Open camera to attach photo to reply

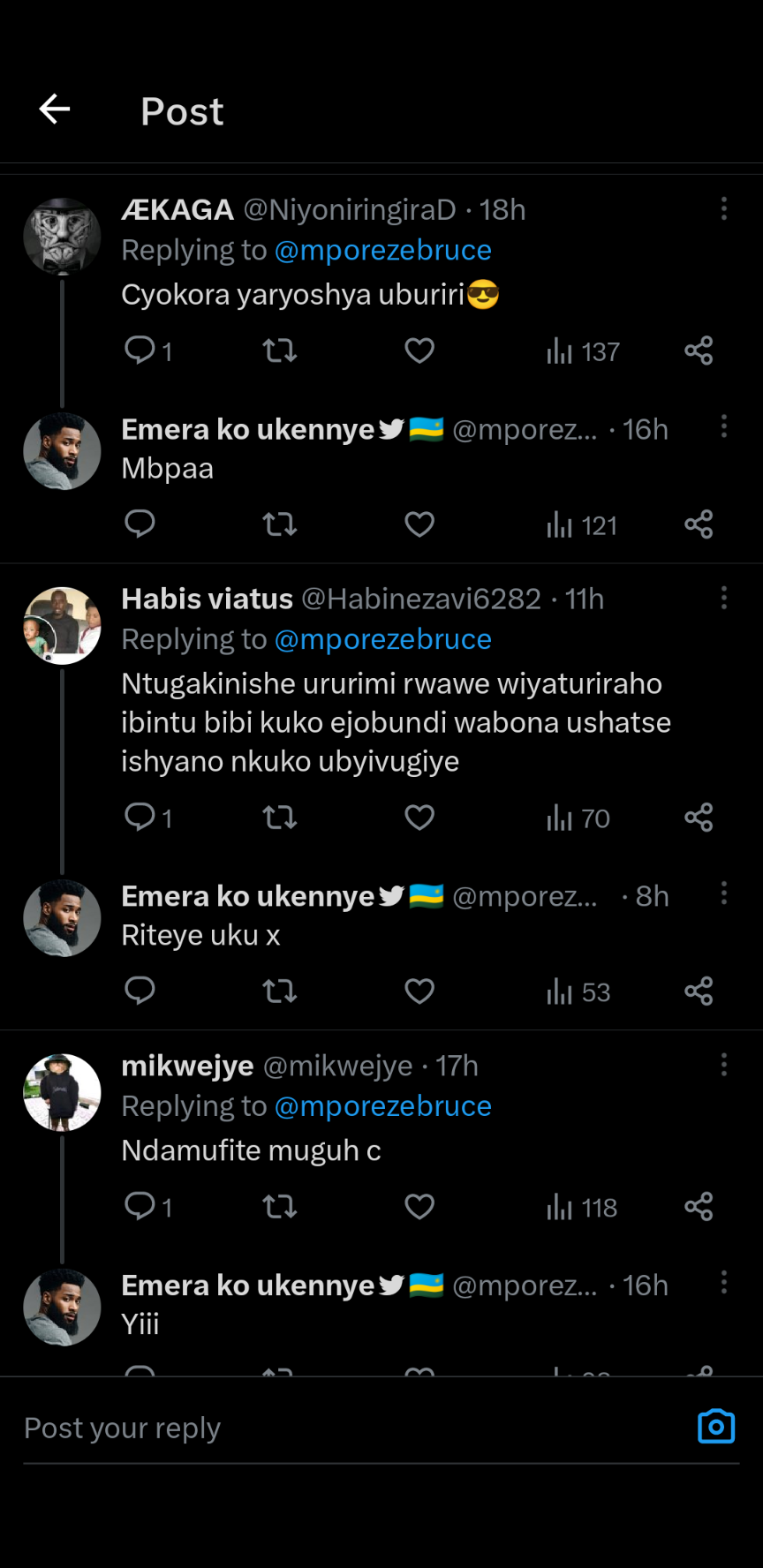tap(716, 1427)
